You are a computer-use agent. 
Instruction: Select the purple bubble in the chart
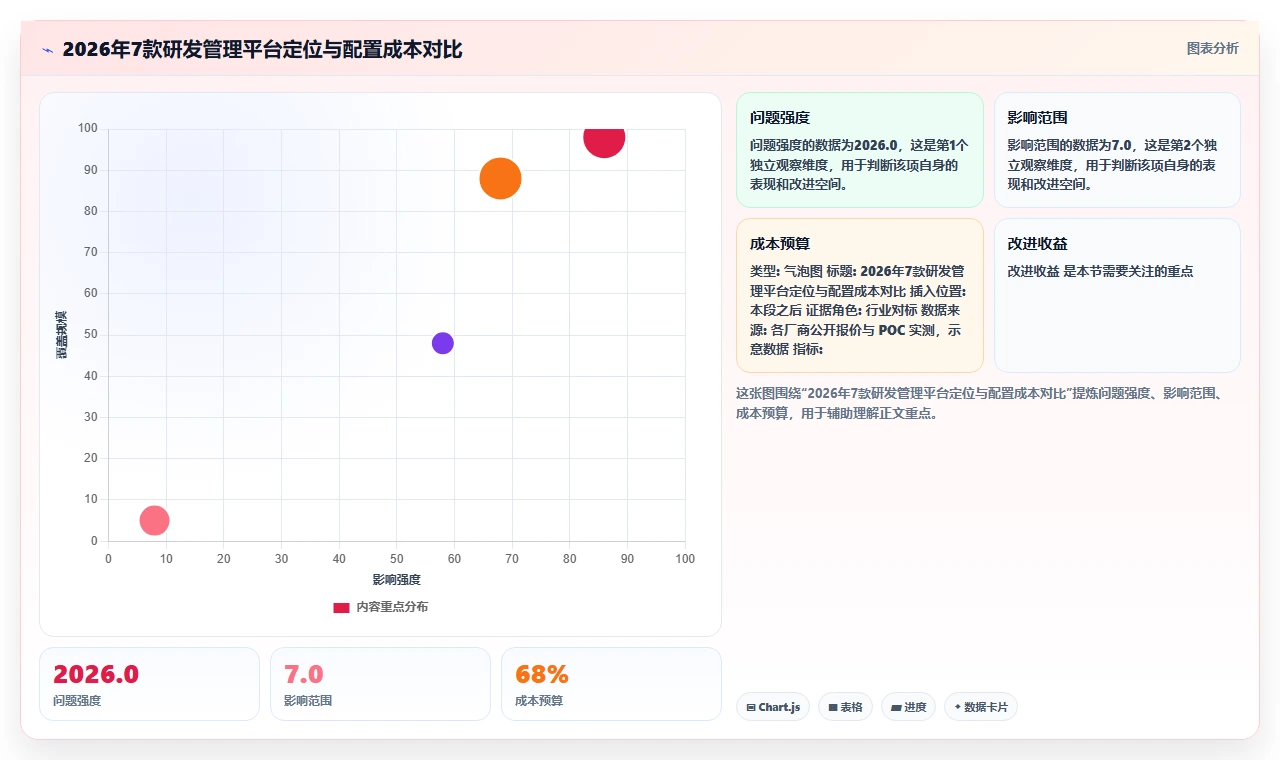coord(443,343)
